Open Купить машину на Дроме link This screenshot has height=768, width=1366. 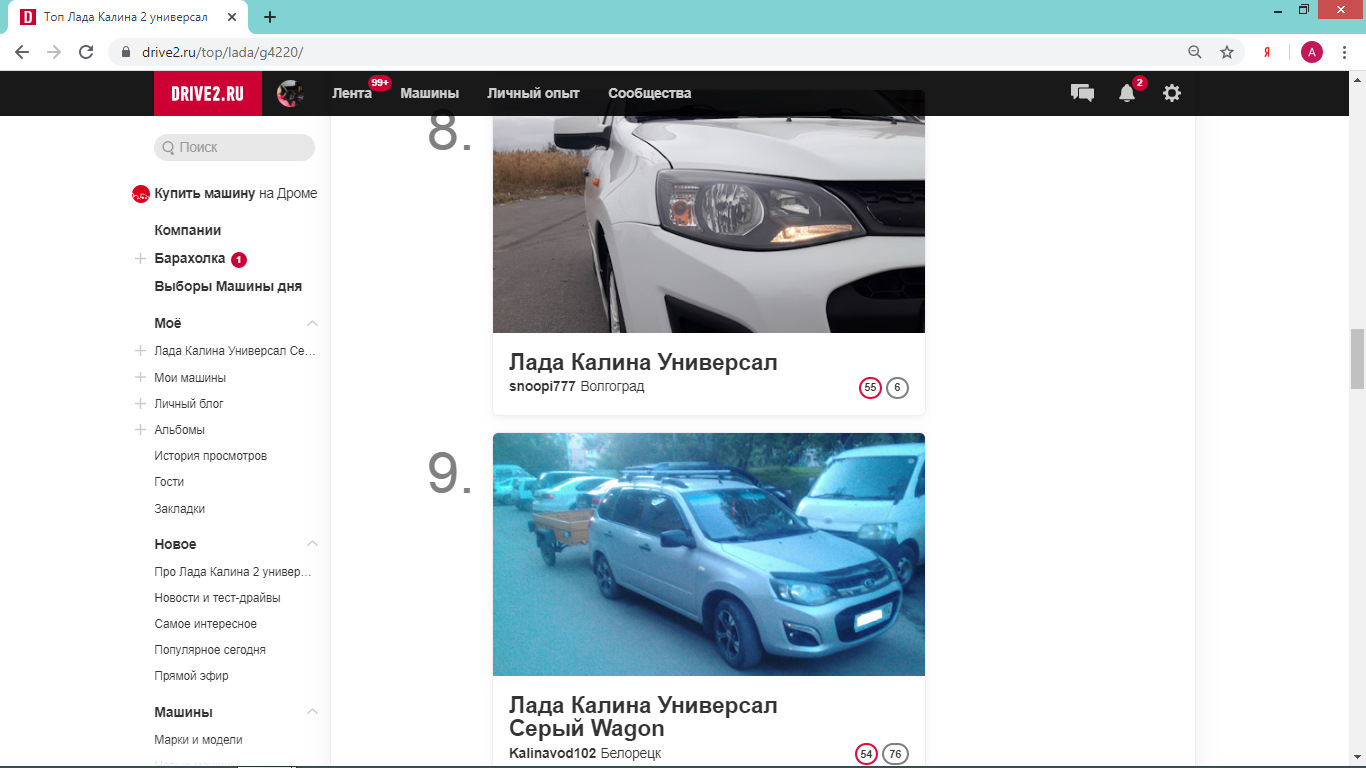click(236, 194)
